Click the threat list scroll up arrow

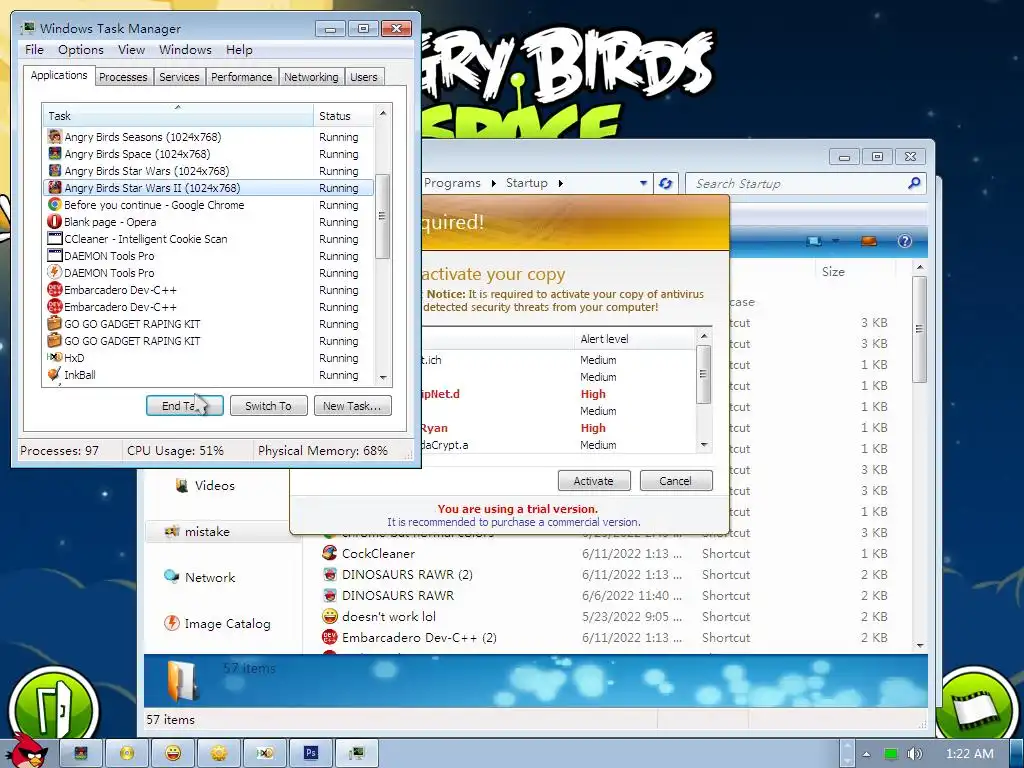[704, 336]
